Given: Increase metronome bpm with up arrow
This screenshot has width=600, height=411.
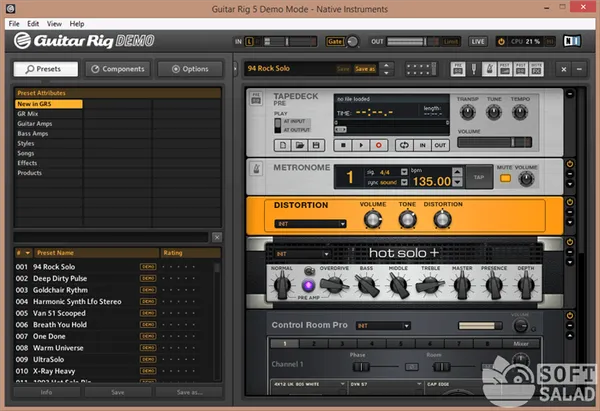Looking at the screenshot, I should (x=457, y=172).
